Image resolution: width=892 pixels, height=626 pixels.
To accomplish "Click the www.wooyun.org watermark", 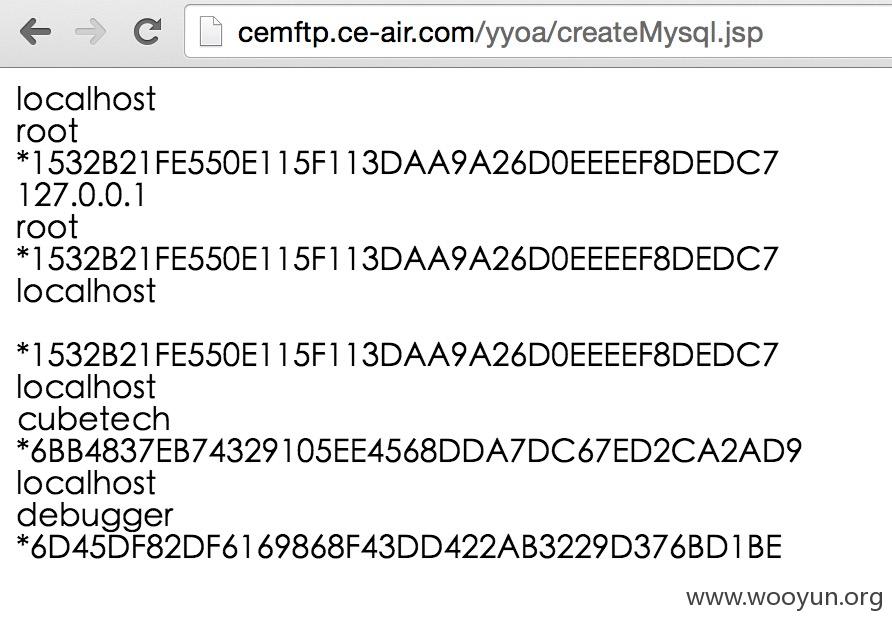I will click(784, 598).
